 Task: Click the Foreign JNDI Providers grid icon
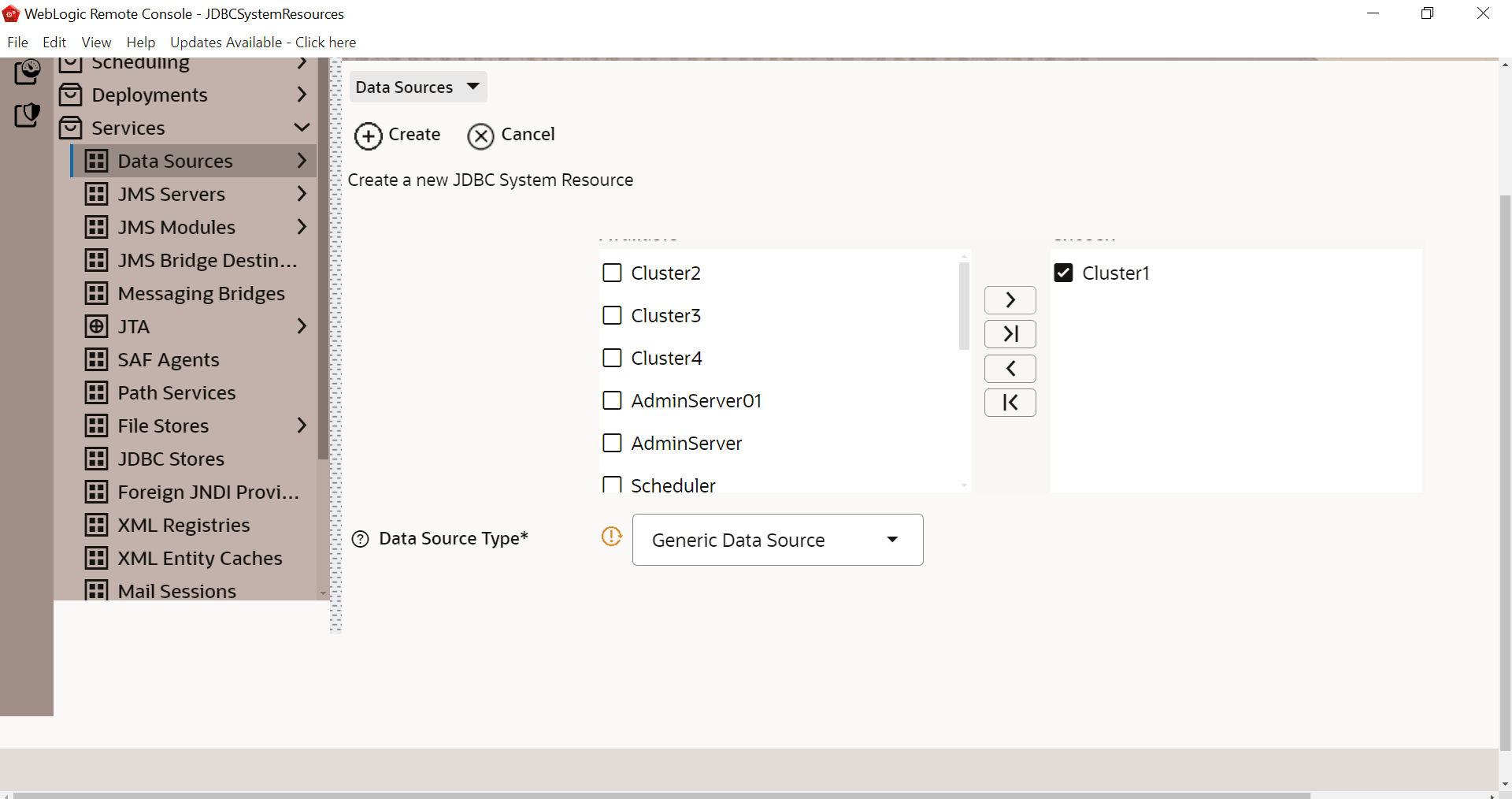pos(97,492)
